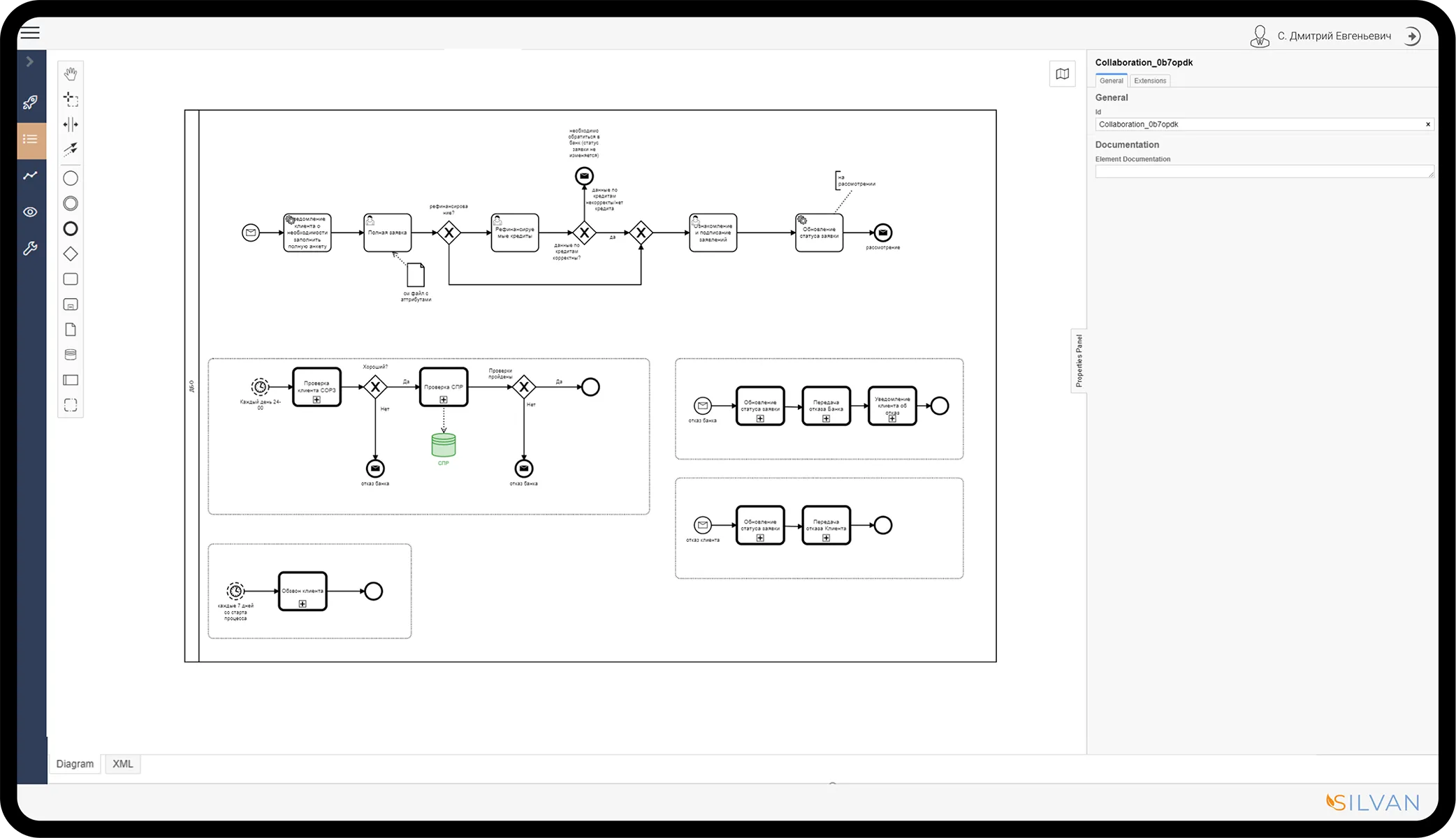Toggle the minimap map icon
This screenshot has height=838, width=1456.
tap(1062, 74)
